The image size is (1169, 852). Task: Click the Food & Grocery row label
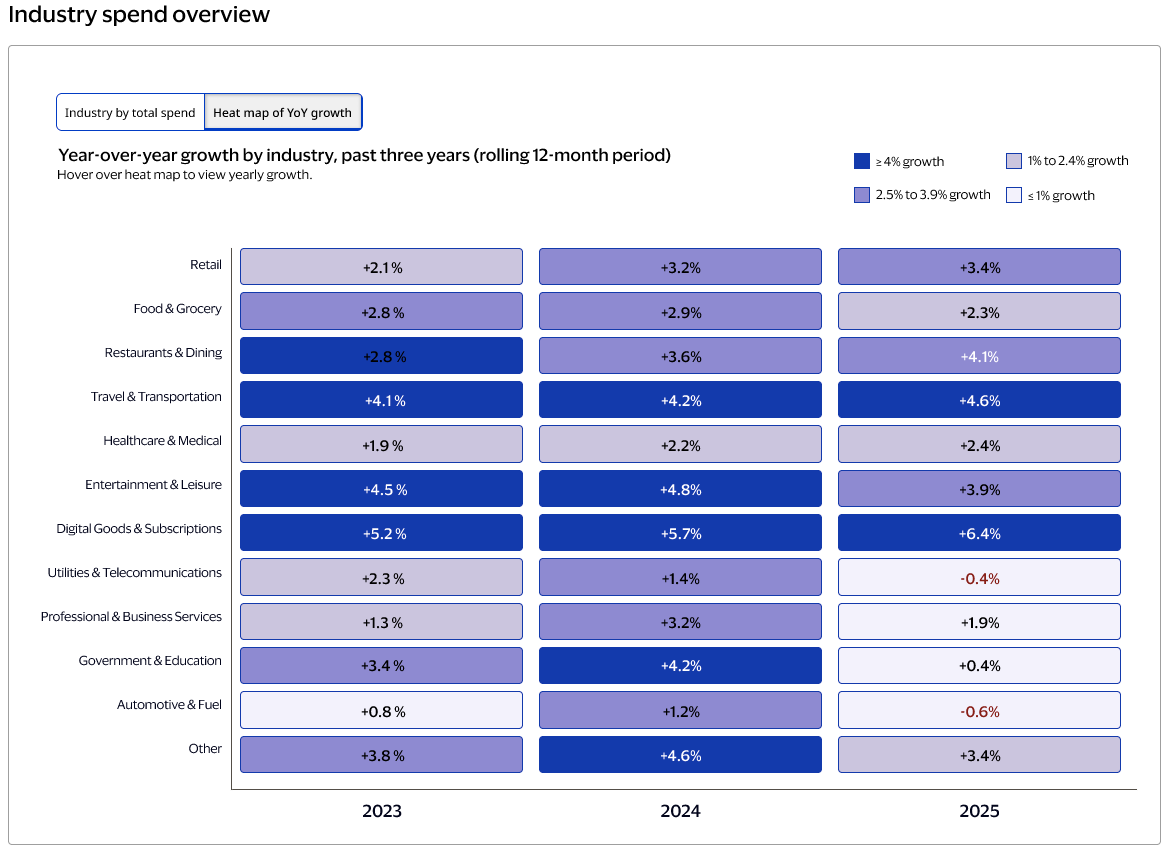[177, 309]
